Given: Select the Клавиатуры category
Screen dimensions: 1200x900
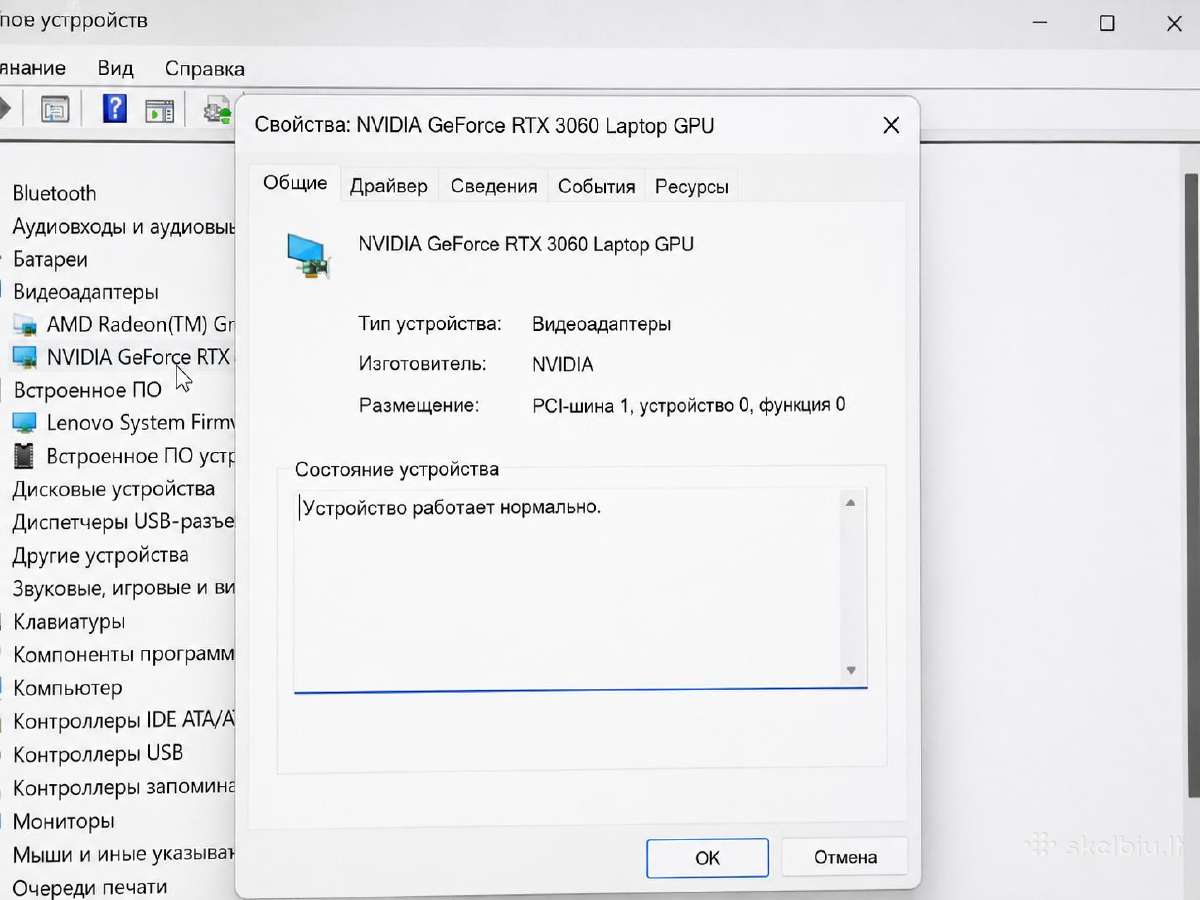Looking at the screenshot, I should [69, 621].
